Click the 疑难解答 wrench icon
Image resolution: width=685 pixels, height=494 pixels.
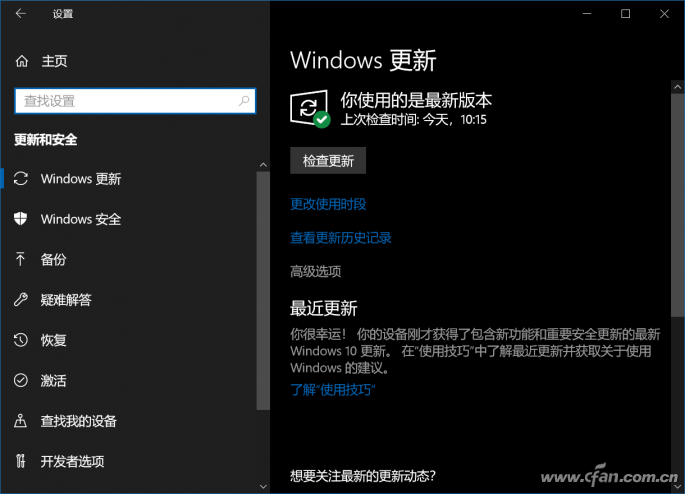(x=21, y=300)
